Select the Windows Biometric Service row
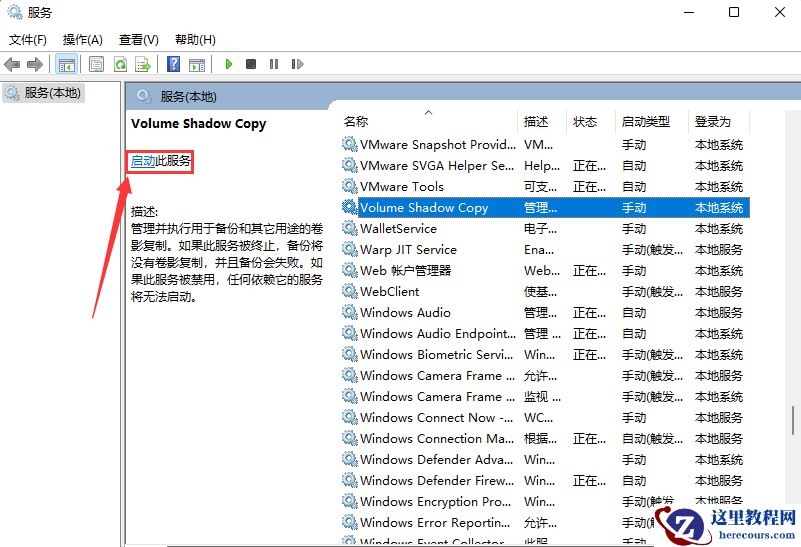 (545, 354)
